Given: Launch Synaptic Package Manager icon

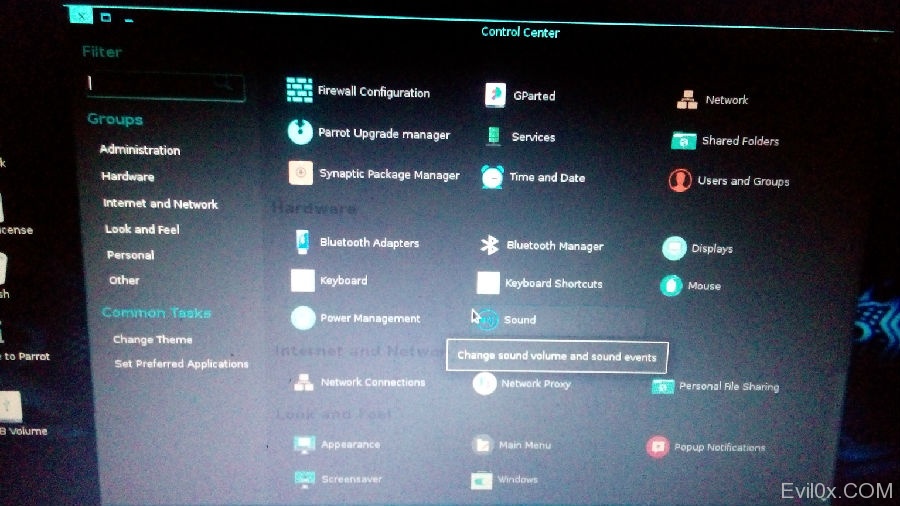Looking at the screenshot, I should pyautogui.click(x=301, y=173).
